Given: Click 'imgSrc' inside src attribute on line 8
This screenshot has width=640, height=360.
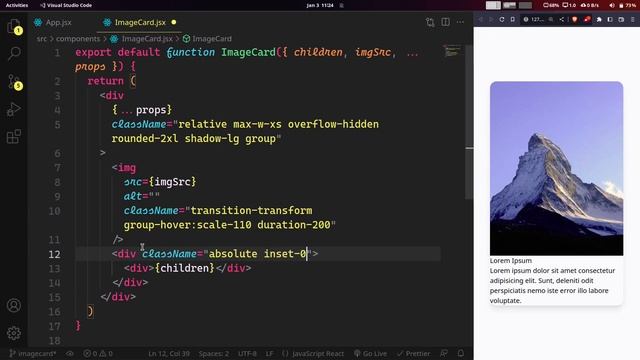Looking at the screenshot, I should (172, 182).
